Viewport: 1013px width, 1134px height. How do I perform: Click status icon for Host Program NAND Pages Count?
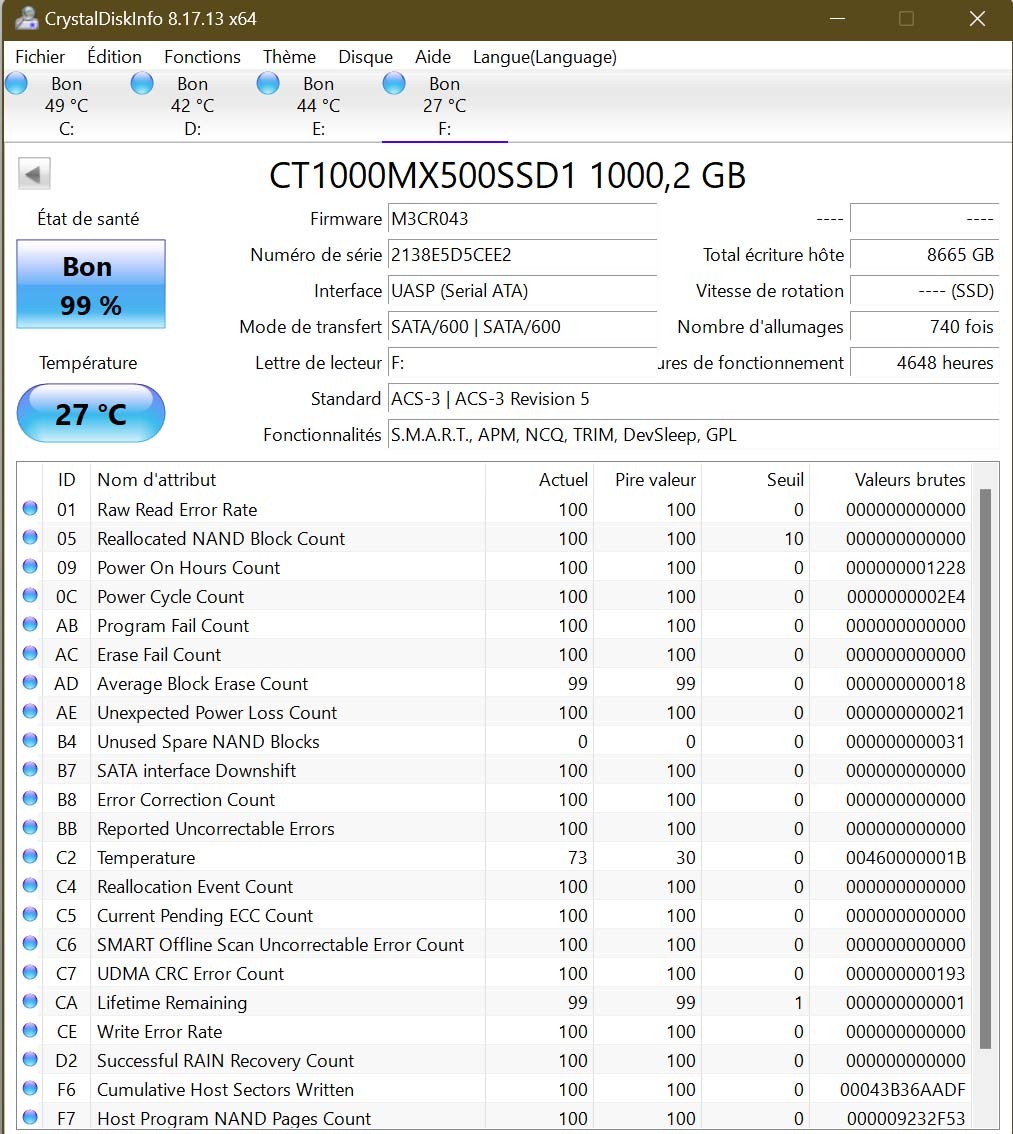point(30,1117)
